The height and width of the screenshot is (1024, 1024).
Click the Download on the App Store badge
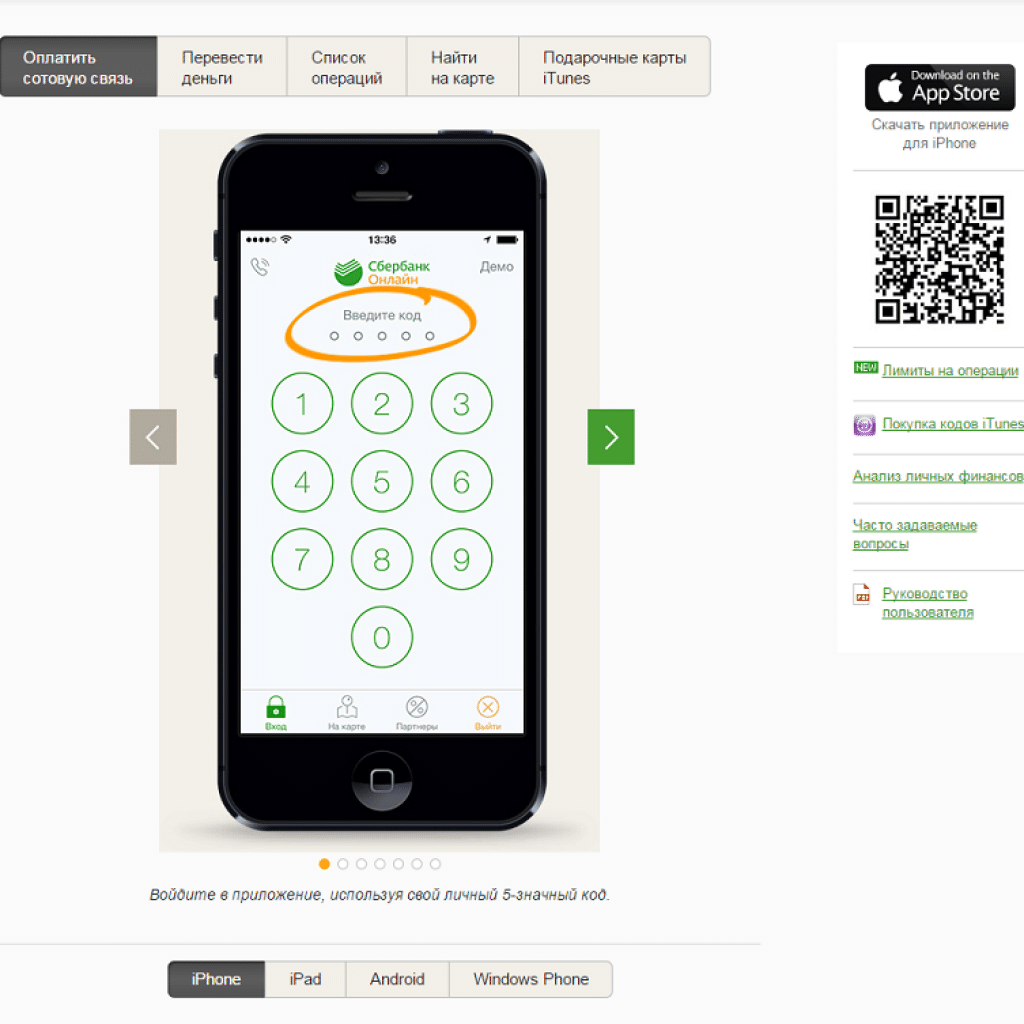tap(940, 88)
